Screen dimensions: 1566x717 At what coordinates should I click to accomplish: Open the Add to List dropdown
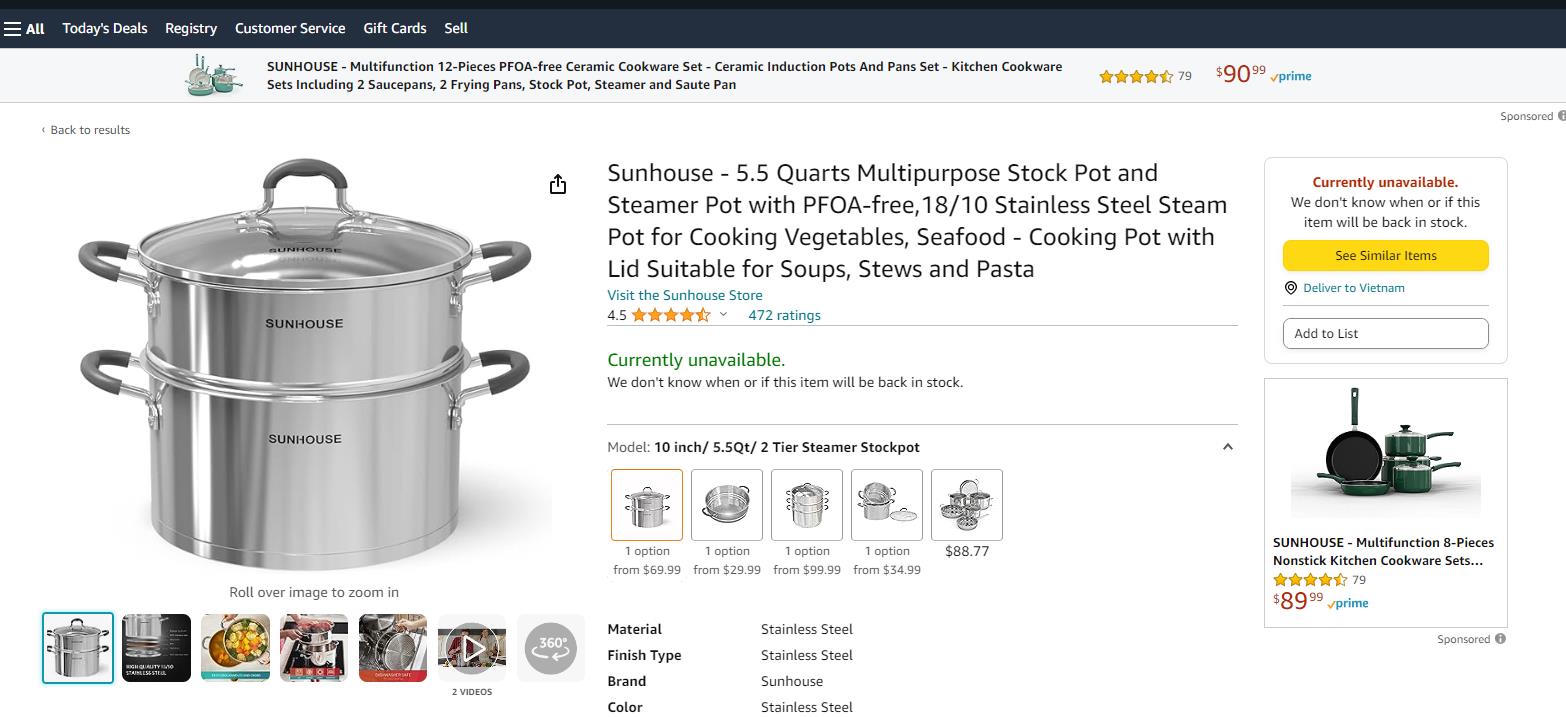pos(1385,333)
